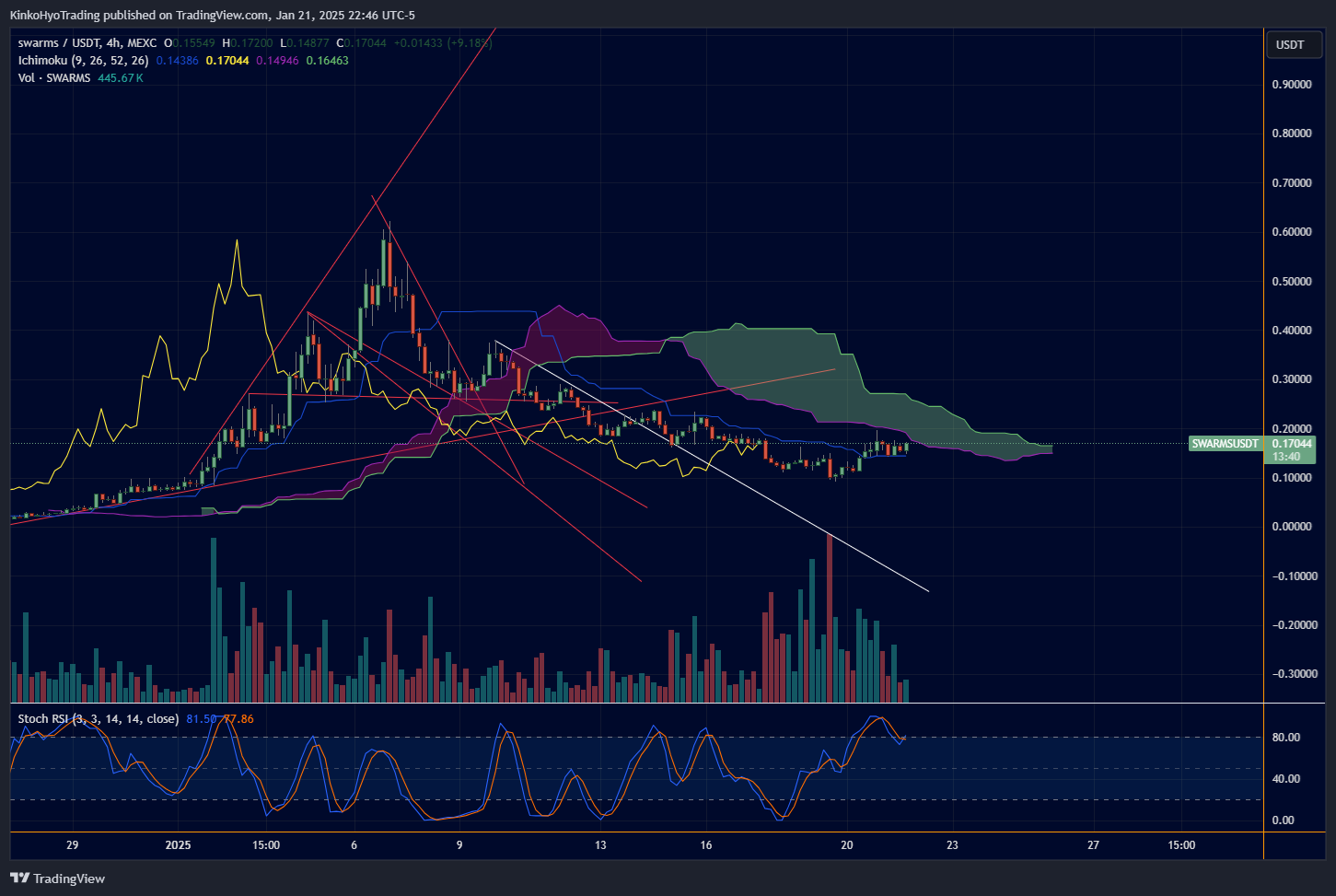Select the low value 0.14877 in legend
The height and width of the screenshot is (896, 1336).
coord(308,43)
